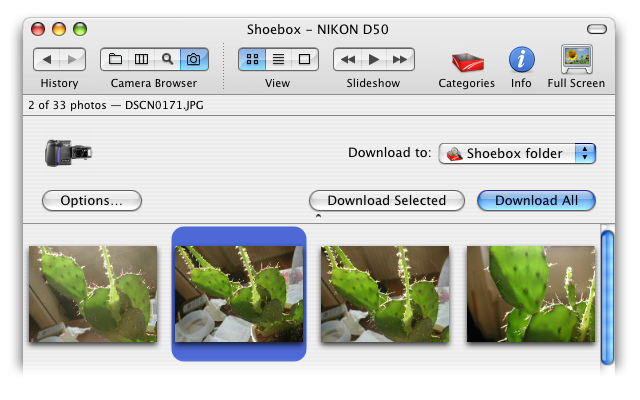Screen dimensions: 640x400
Task: Click the Download Selected button
Action: tap(386, 201)
